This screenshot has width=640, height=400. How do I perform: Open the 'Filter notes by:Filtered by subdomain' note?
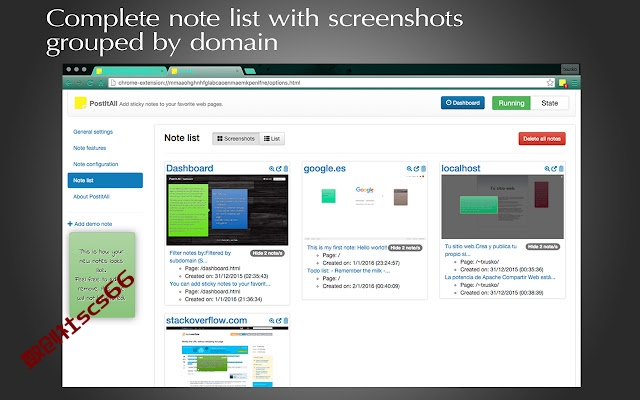[200, 257]
